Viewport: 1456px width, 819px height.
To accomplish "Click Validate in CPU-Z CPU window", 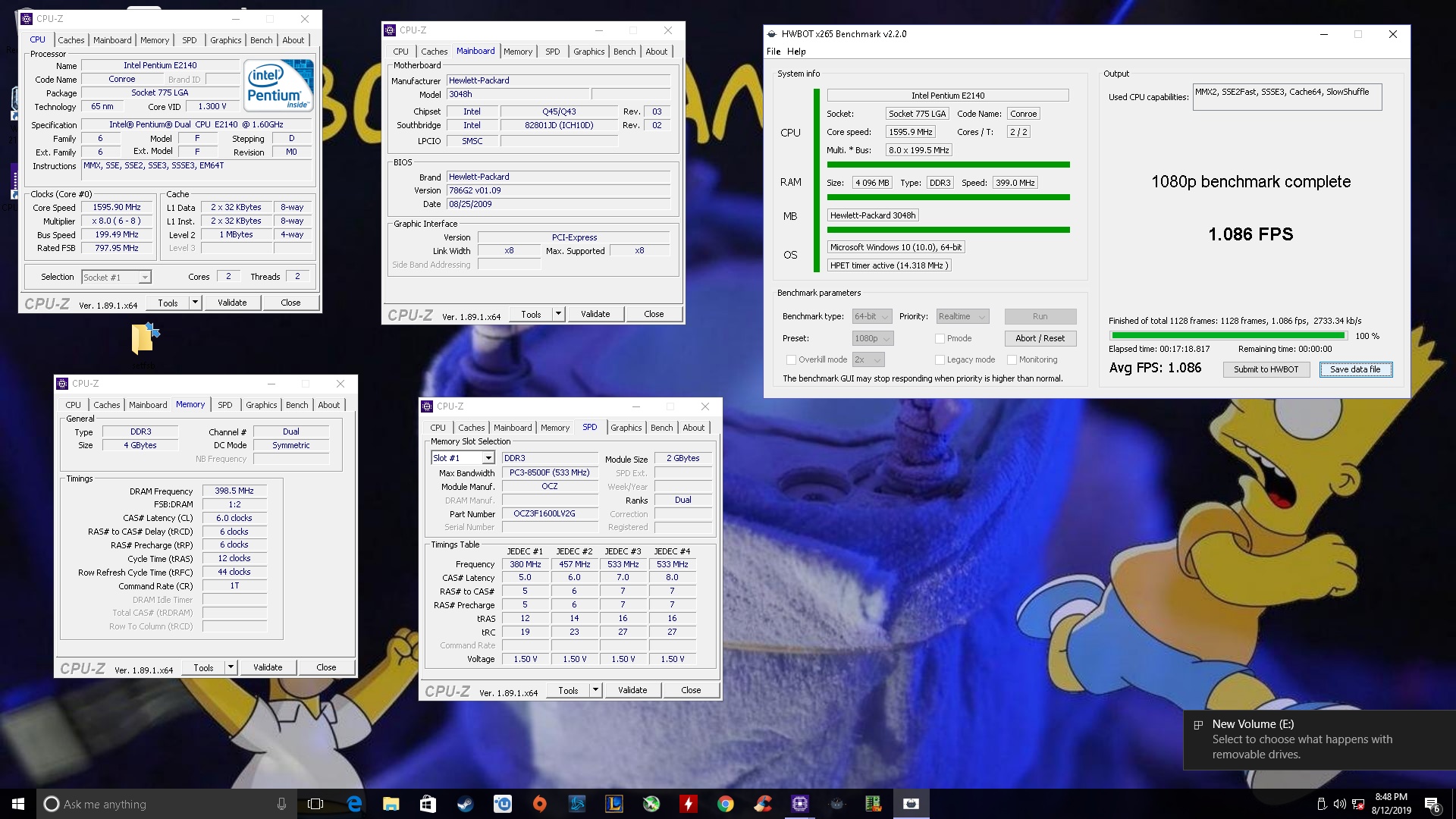I will click(232, 303).
